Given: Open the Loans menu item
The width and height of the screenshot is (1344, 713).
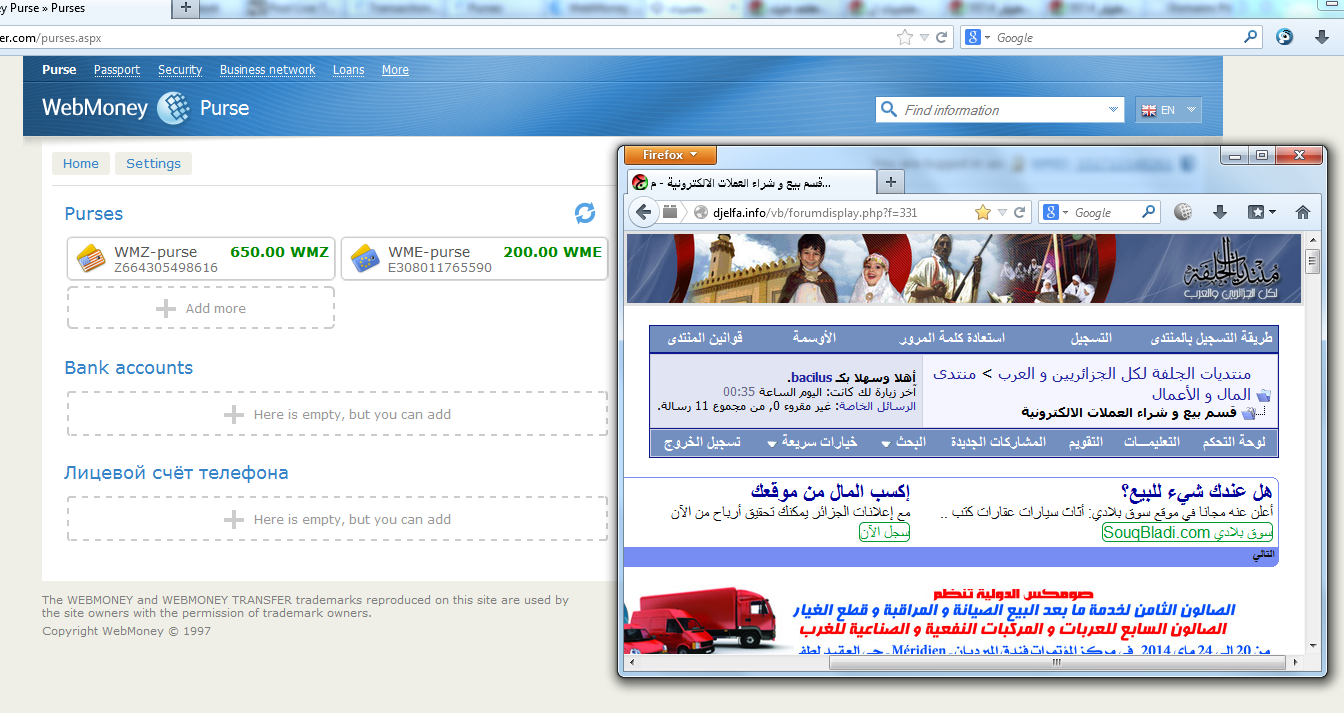Looking at the screenshot, I should (x=349, y=70).
